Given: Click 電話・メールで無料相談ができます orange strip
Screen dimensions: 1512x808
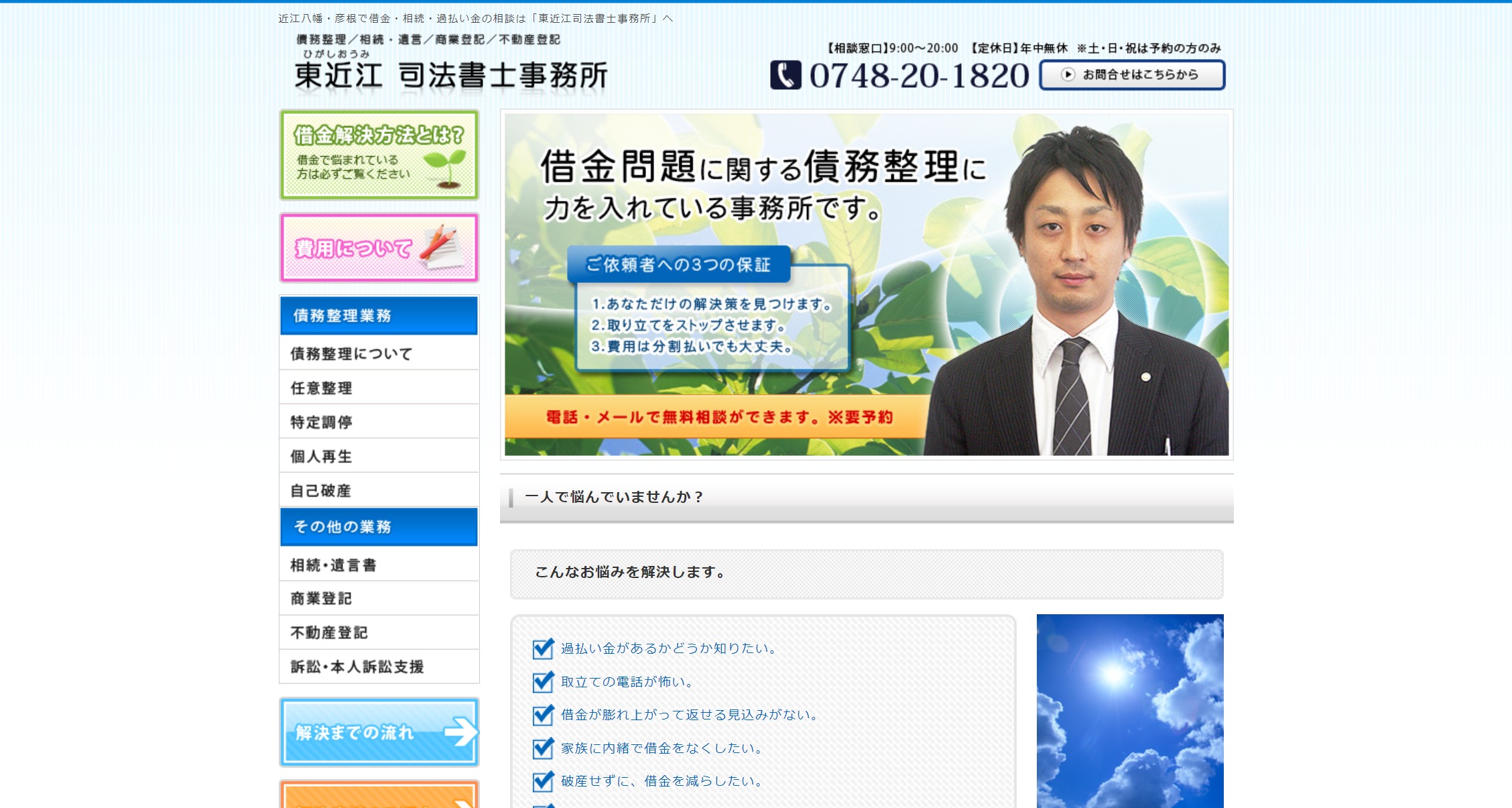Looking at the screenshot, I should click(x=719, y=417).
